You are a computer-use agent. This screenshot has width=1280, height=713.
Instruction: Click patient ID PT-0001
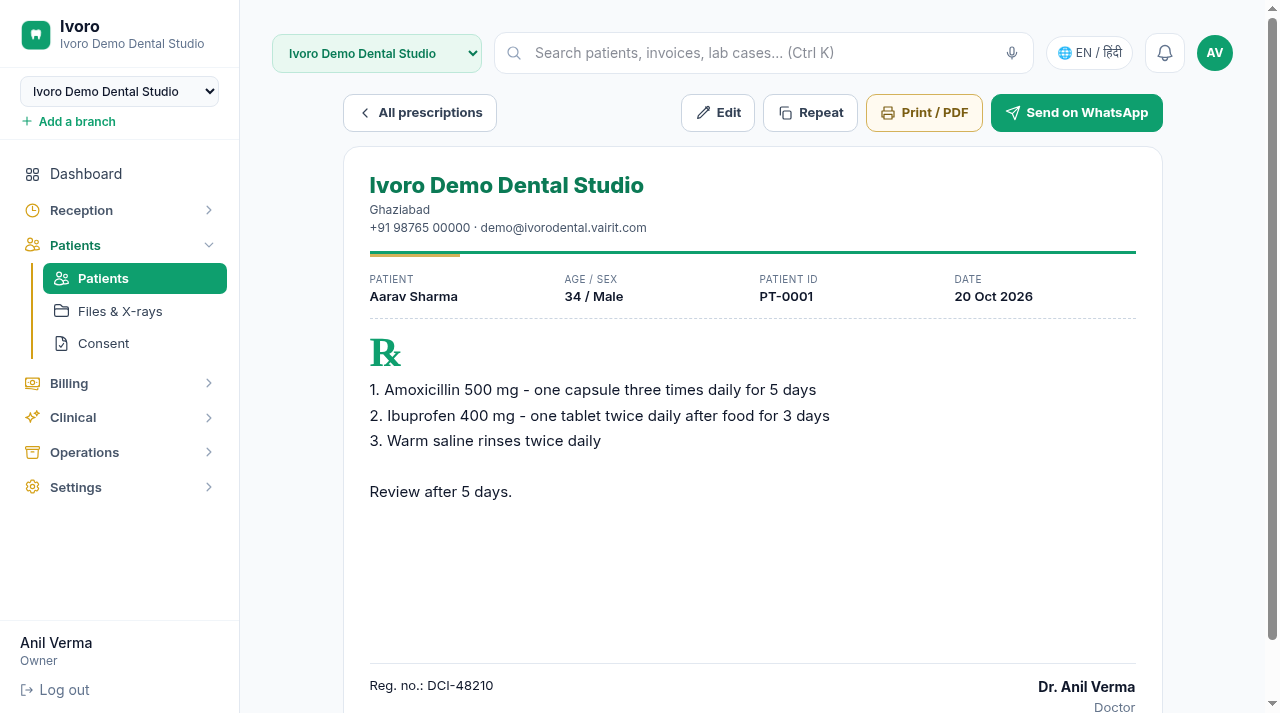pos(786,297)
